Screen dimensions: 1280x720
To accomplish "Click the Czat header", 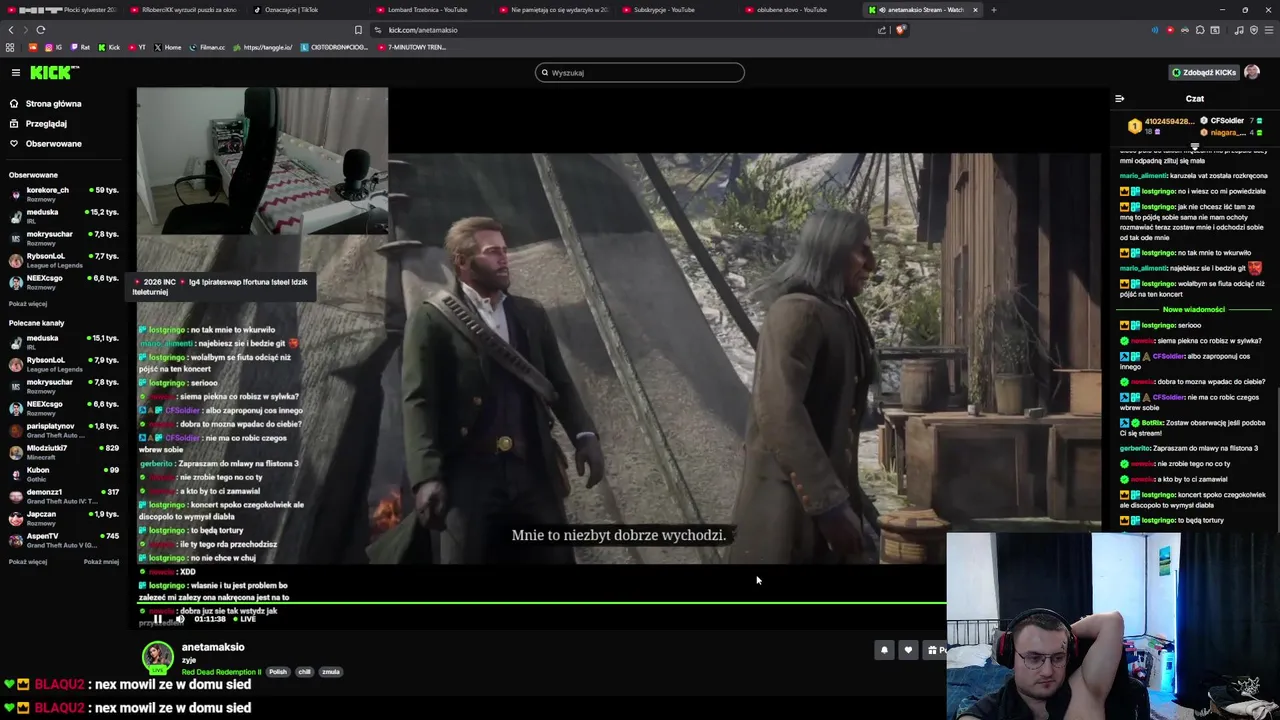I will (x=1195, y=99).
